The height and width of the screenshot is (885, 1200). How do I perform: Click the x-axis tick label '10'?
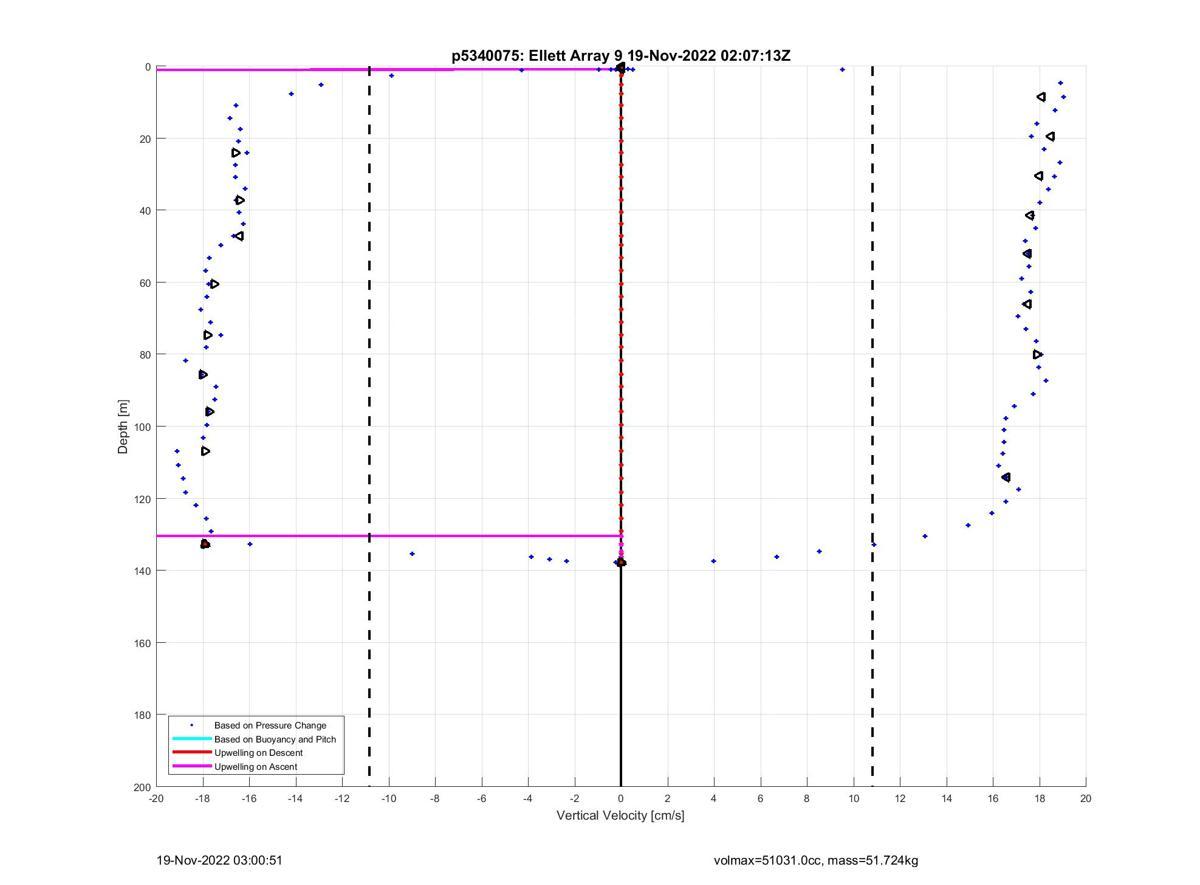click(x=853, y=798)
